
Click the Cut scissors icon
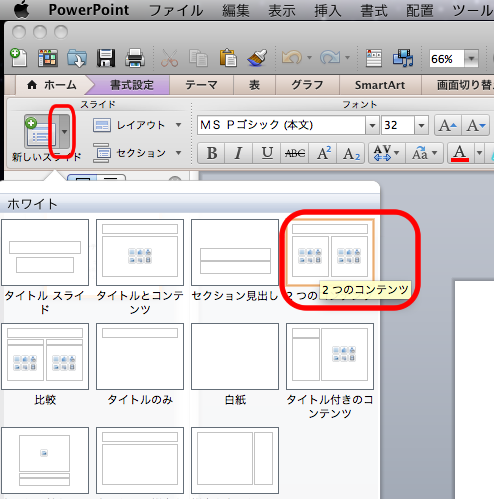tap(170, 58)
